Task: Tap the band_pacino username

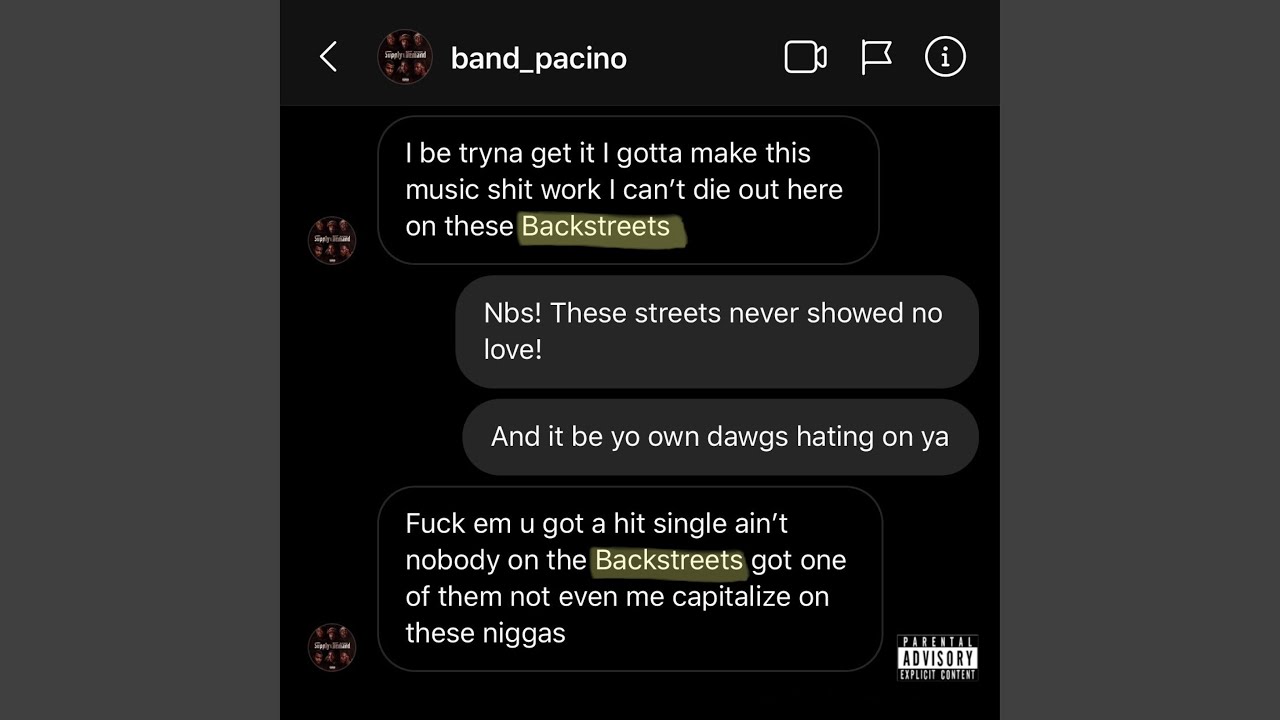Action: [539, 58]
